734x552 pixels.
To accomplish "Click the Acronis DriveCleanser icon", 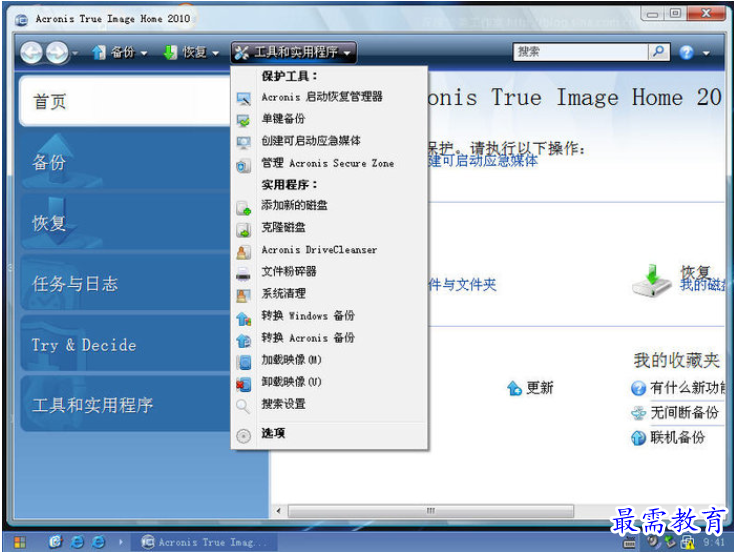I will point(243,252).
